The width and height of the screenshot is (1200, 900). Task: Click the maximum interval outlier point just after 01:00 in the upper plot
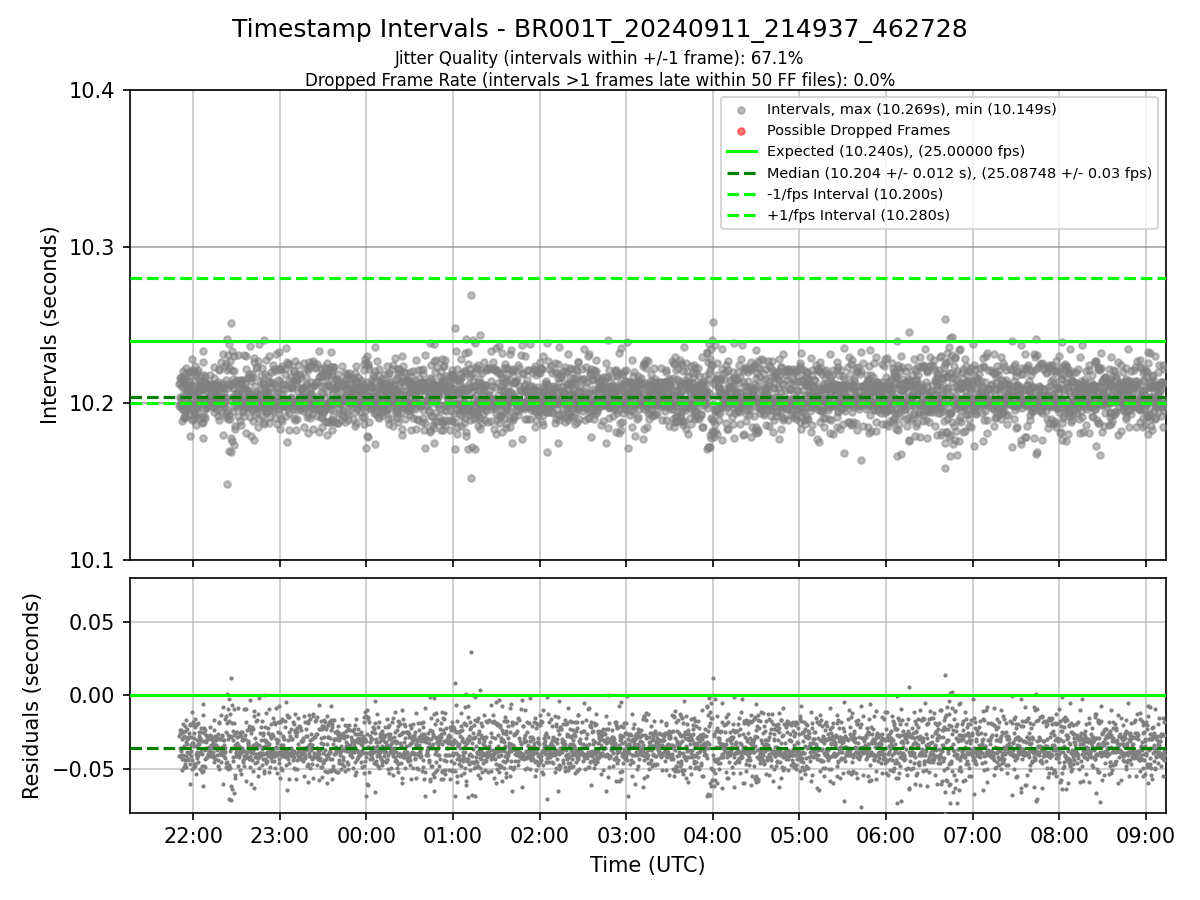tap(471, 295)
